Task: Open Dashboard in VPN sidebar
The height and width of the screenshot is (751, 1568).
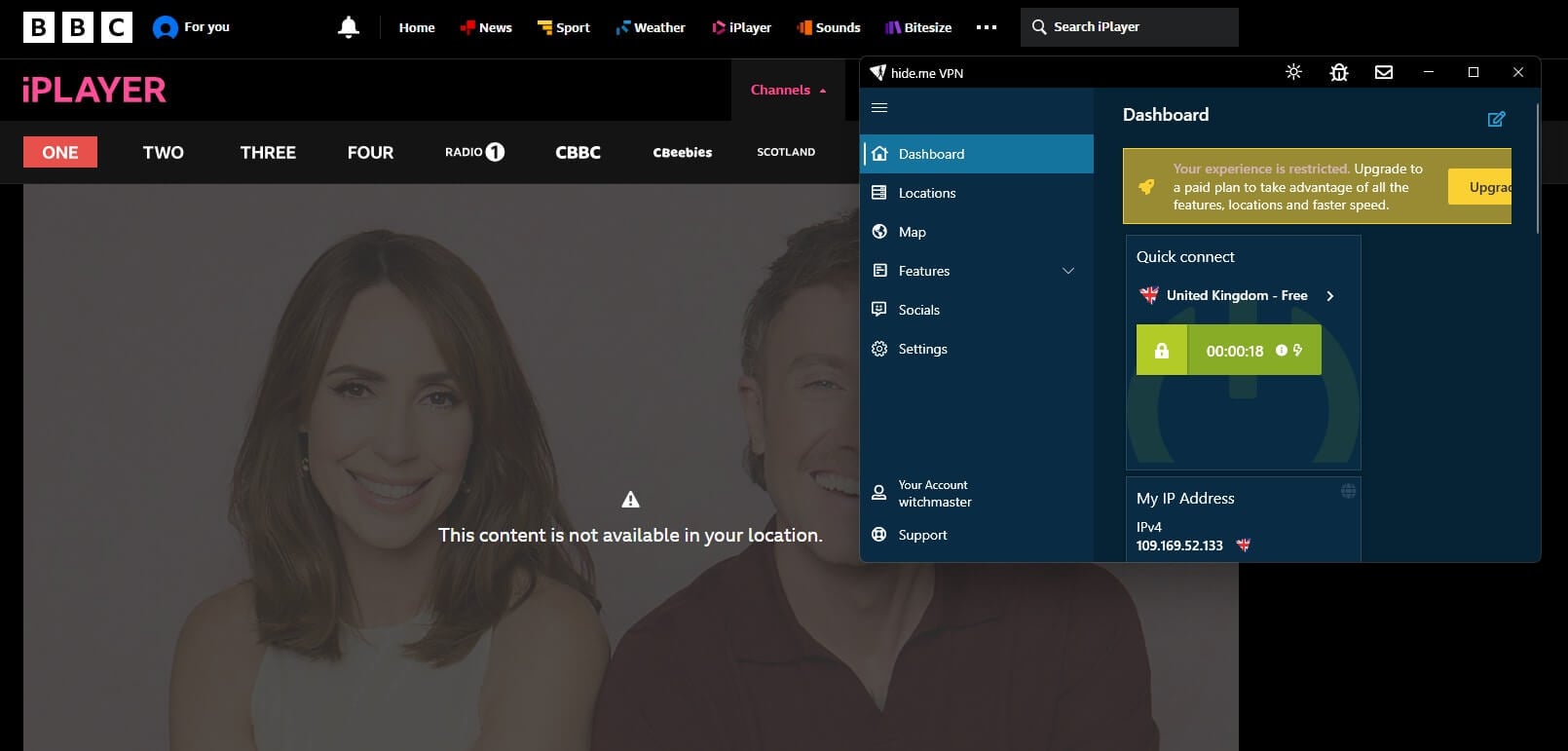Action: 977,154
